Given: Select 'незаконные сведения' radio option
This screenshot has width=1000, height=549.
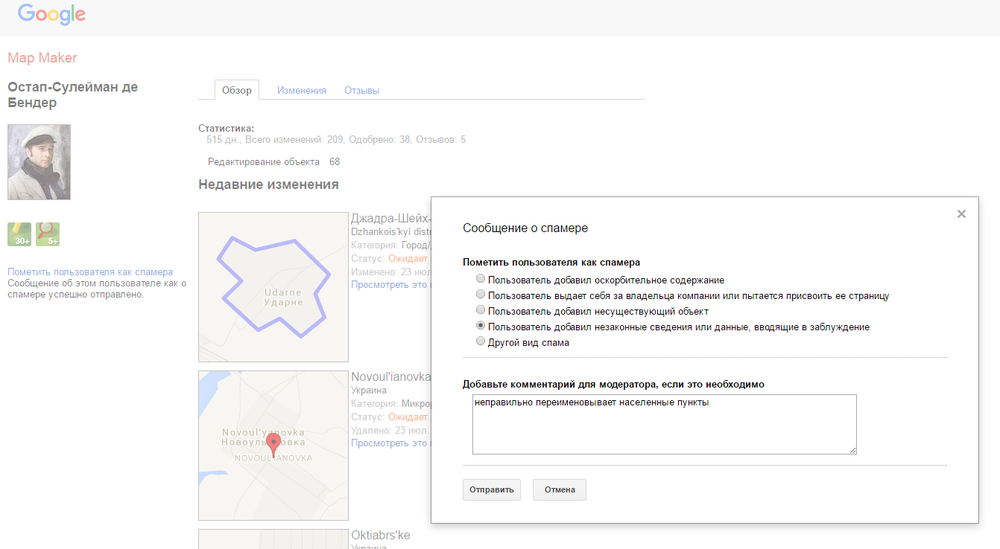Looking at the screenshot, I should 480,325.
